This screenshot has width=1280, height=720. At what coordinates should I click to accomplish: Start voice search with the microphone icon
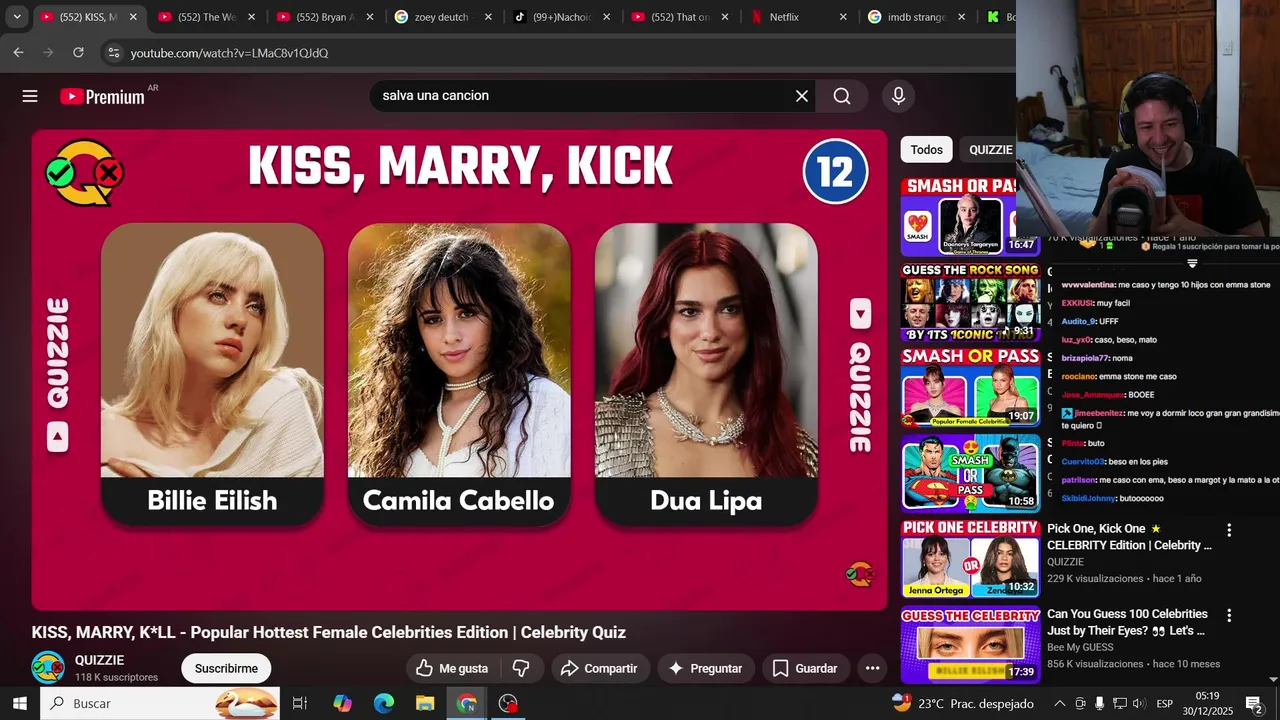click(898, 96)
